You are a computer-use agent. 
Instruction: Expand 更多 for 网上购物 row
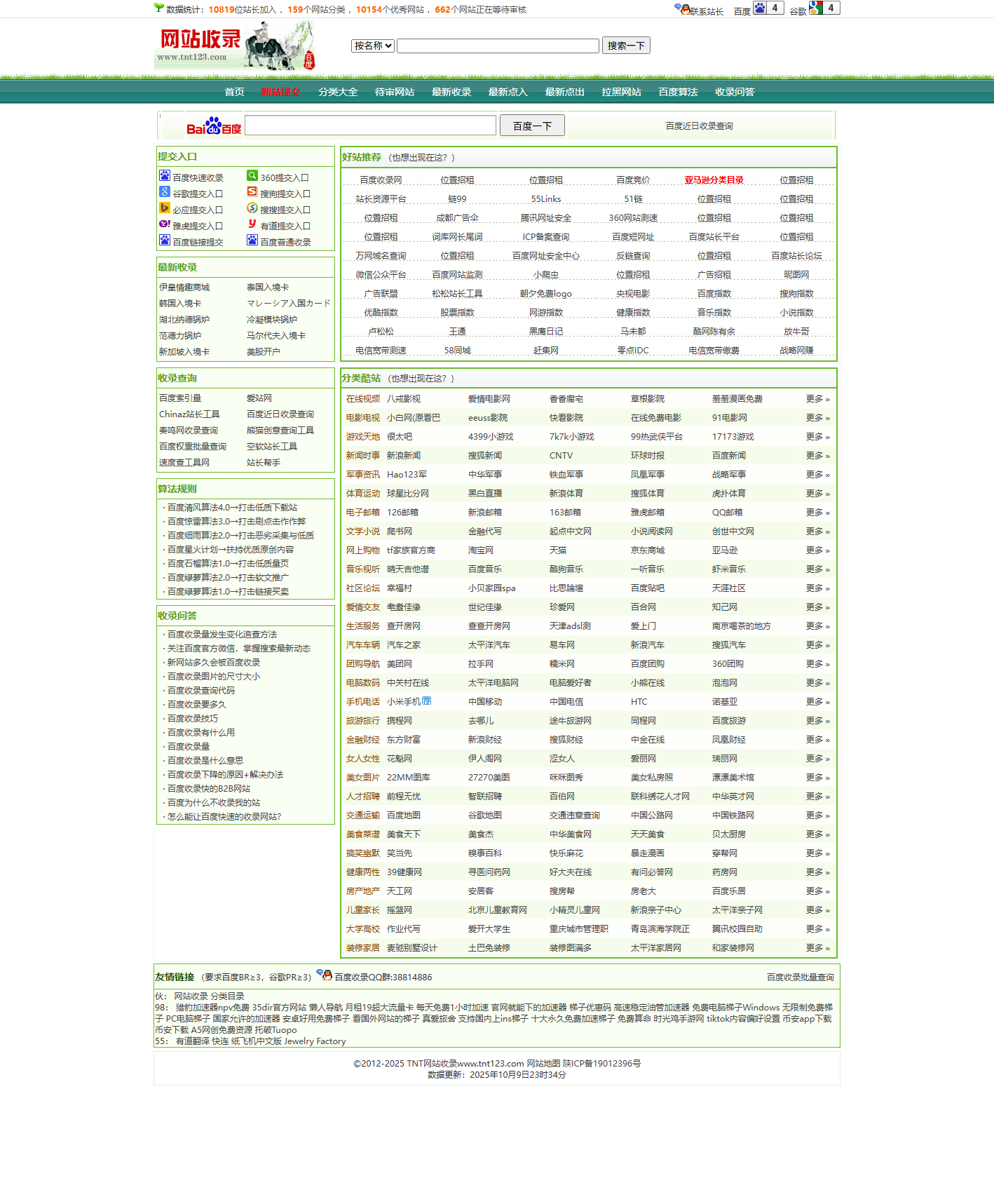pyautogui.click(x=817, y=550)
